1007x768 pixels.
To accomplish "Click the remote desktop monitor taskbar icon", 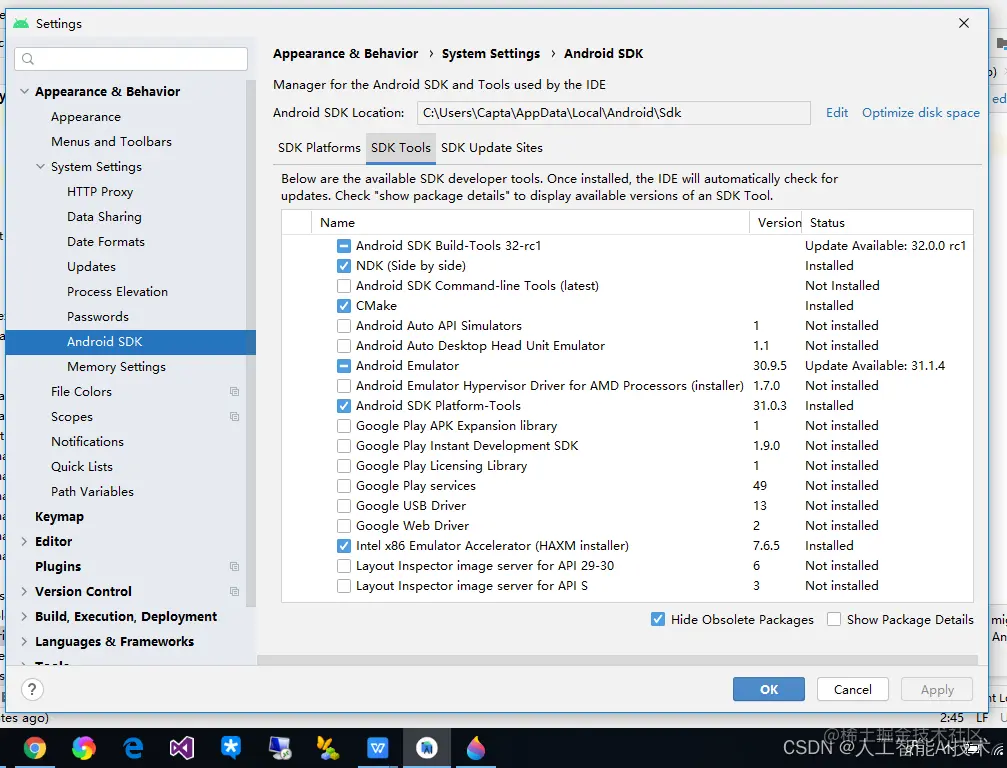I will pos(280,748).
